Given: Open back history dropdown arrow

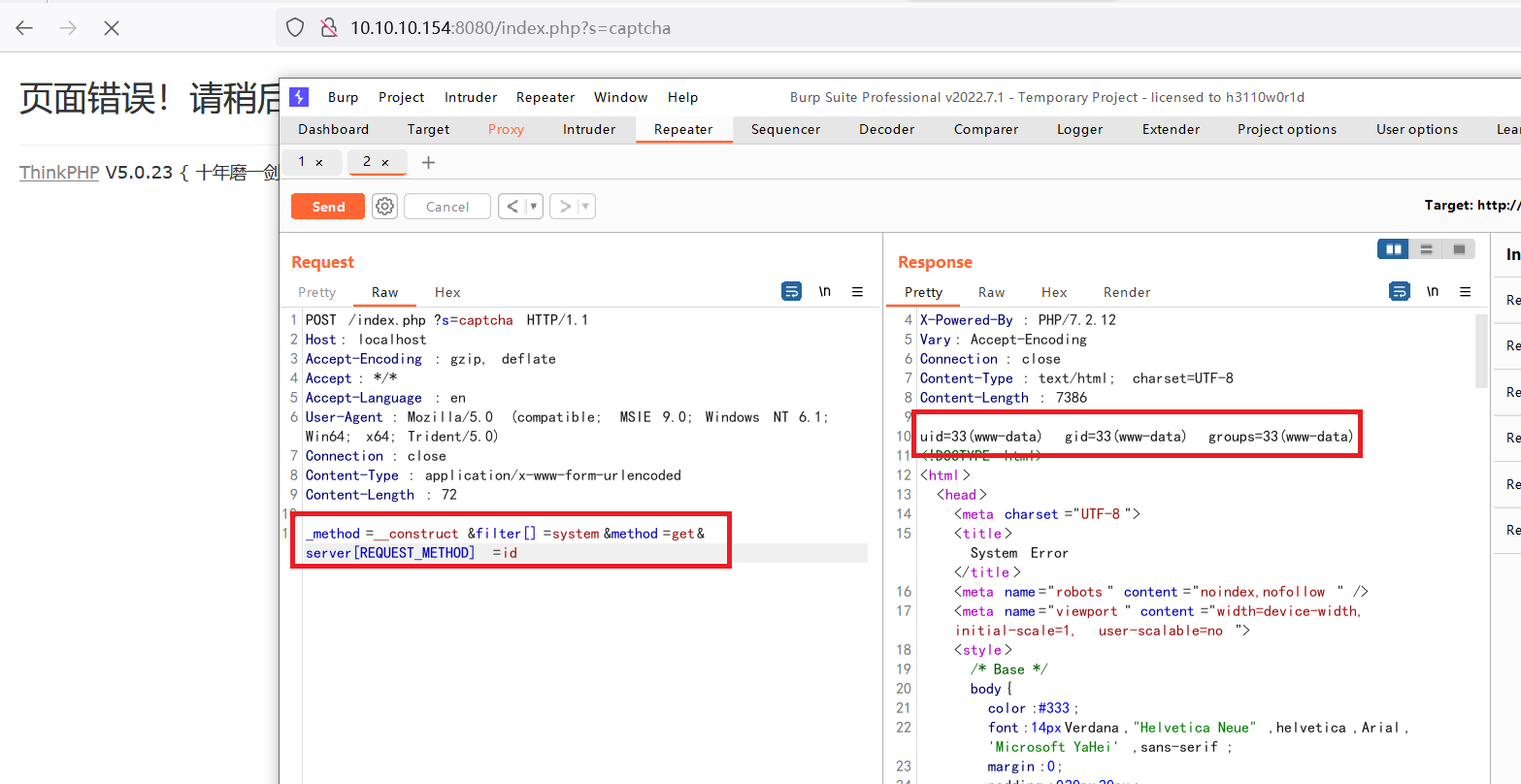Looking at the screenshot, I should point(533,207).
